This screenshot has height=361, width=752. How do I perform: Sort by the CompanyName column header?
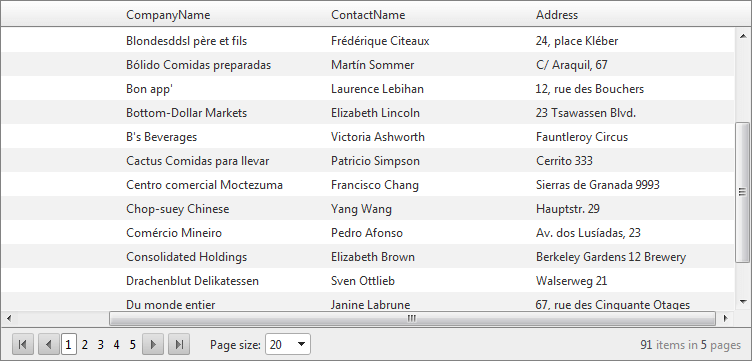168,15
